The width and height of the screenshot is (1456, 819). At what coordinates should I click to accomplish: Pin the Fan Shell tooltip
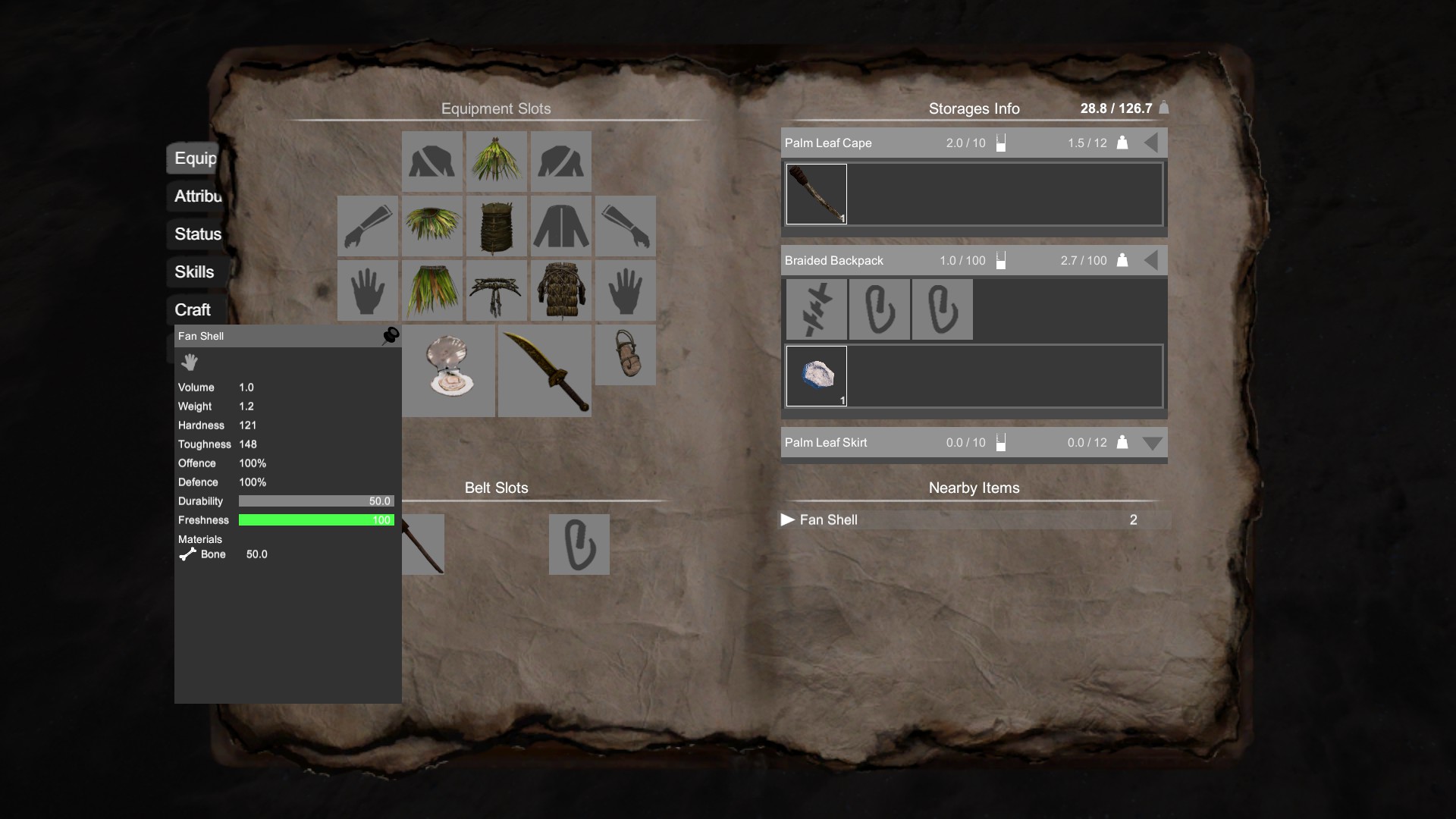pyautogui.click(x=391, y=336)
